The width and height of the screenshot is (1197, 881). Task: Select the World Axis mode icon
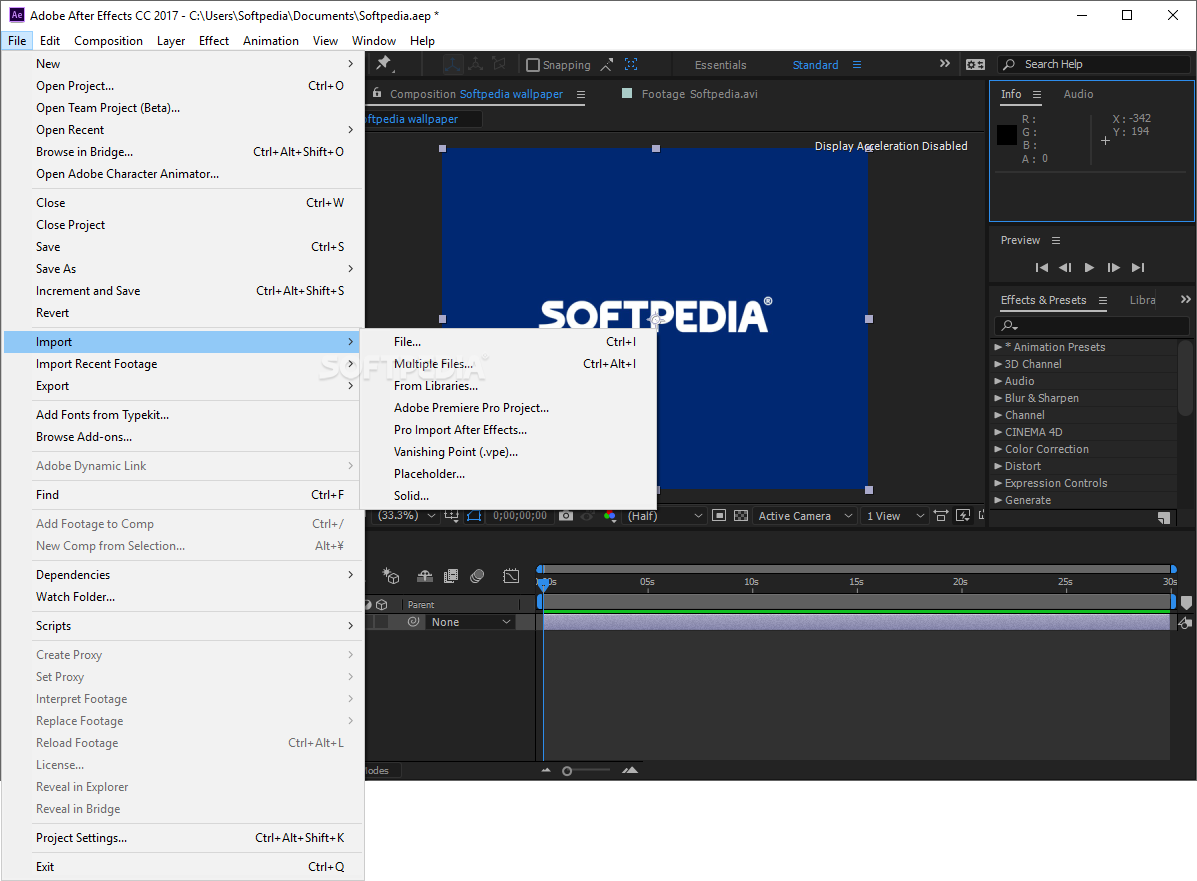coord(476,64)
